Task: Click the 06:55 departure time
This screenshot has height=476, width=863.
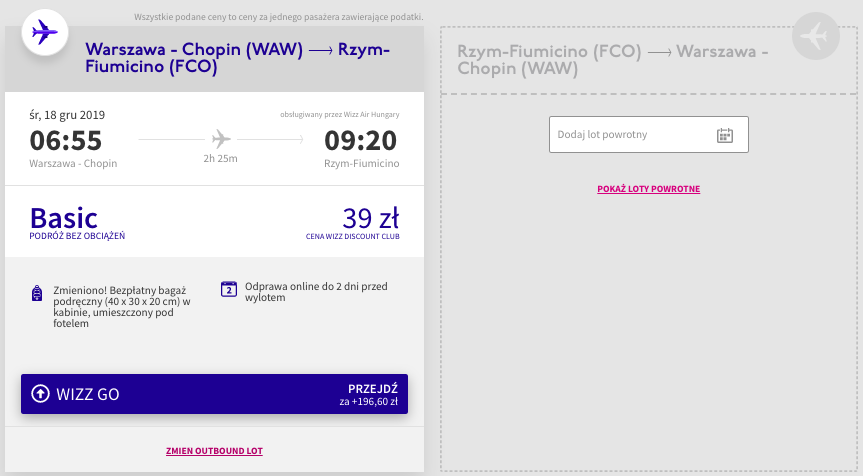Action: [65, 140]
